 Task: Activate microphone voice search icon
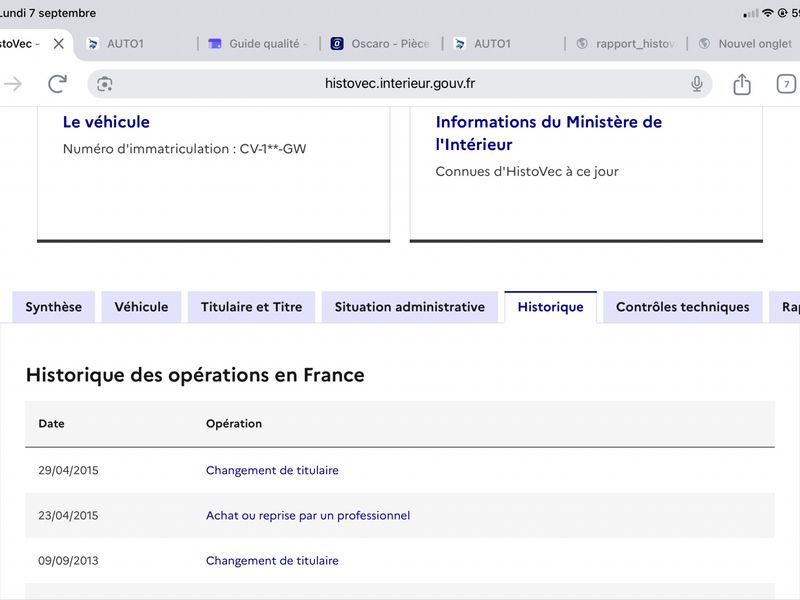(x=696, y=84)
